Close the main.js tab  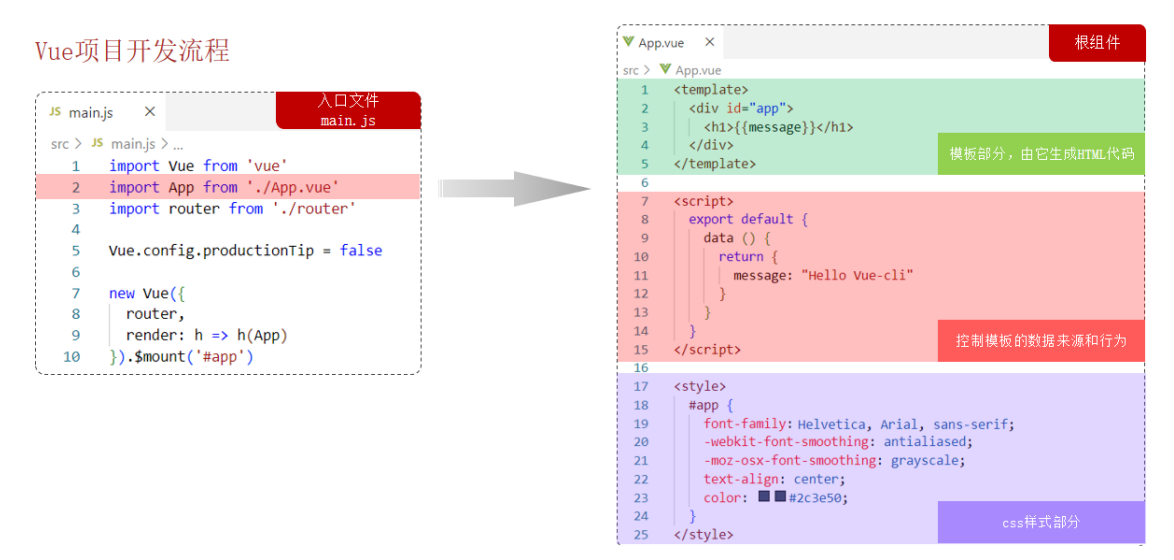tap(150, 112)
